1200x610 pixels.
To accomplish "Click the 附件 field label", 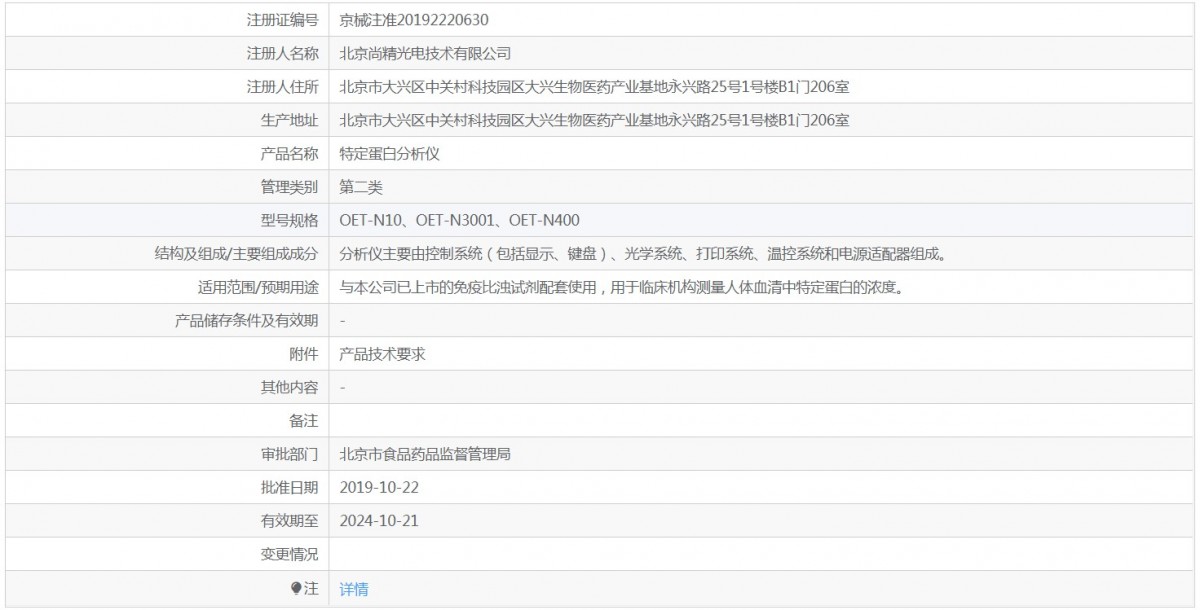I will coord(304,354).
